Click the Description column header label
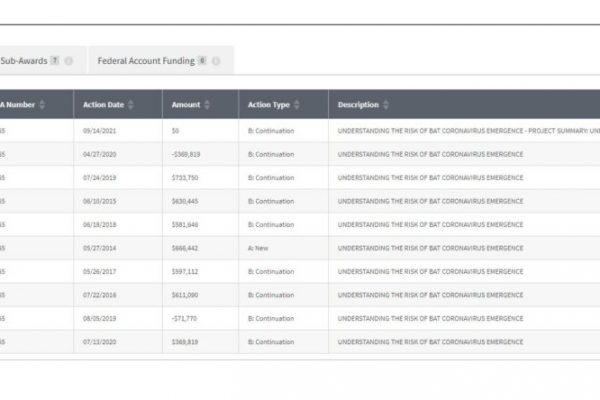The height and width of the screenshot is (400, 600). (358, 105)
